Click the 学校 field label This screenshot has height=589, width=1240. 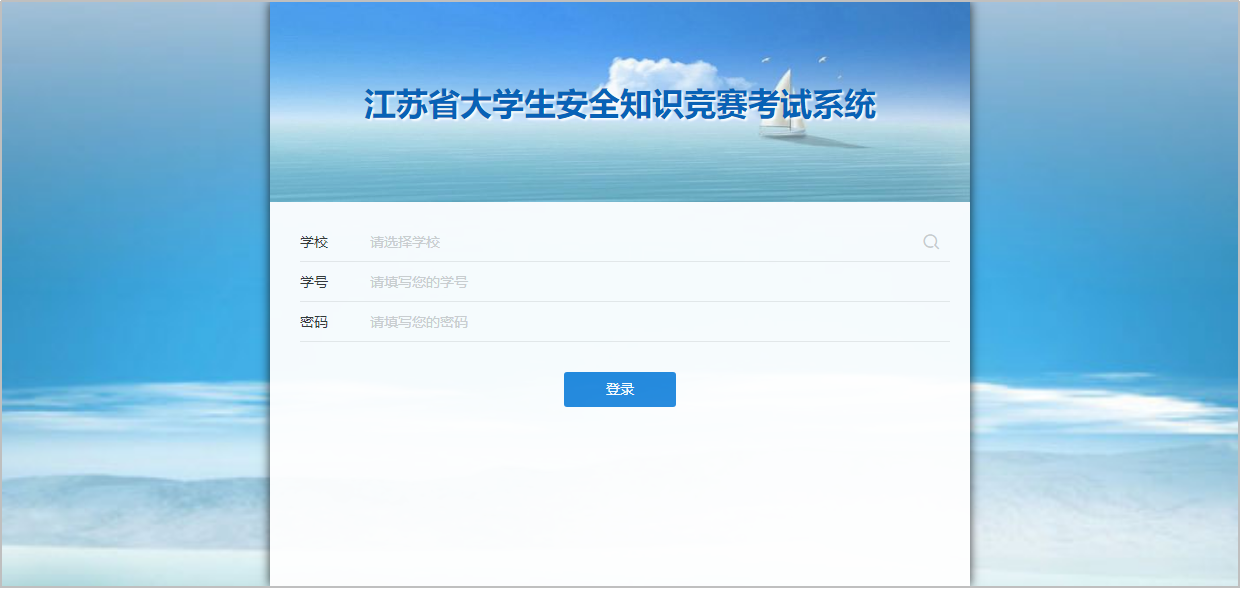(314, 242)
